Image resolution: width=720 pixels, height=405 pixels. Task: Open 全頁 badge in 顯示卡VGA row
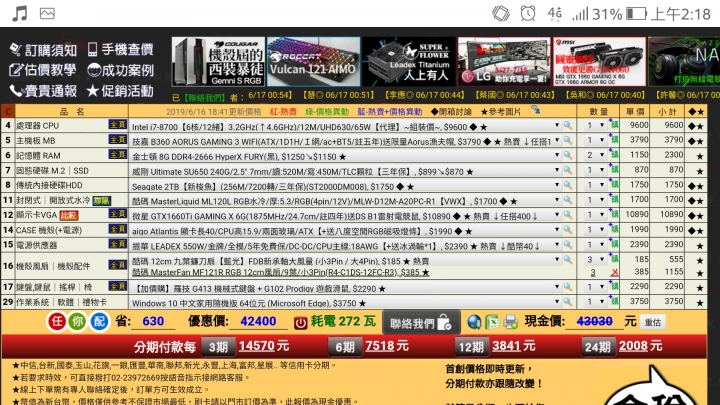tap(118, 214)
